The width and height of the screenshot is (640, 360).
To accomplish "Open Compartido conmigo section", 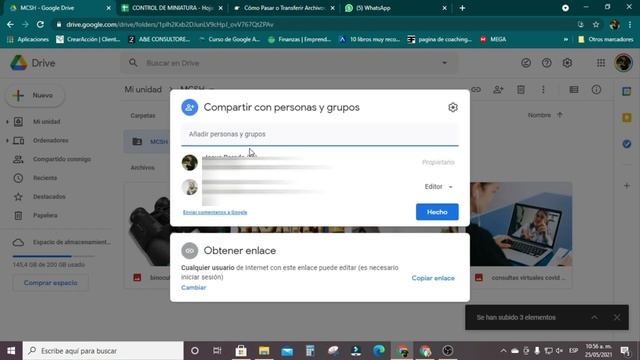I will [62, 159].
